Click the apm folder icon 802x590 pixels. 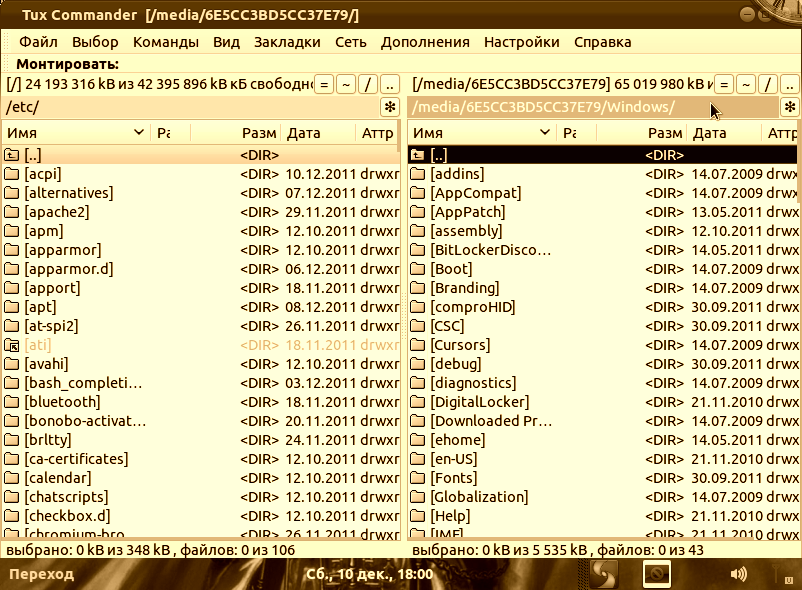[12, 231]
